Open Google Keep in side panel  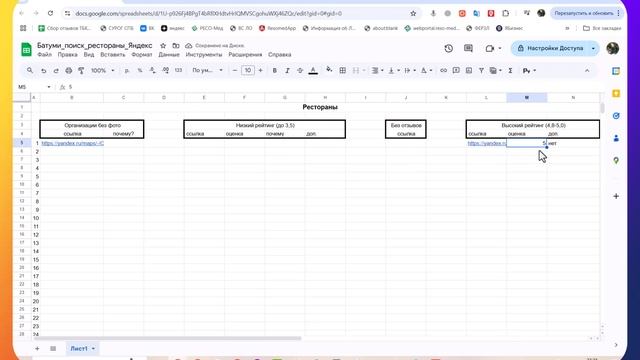point(616,94)
